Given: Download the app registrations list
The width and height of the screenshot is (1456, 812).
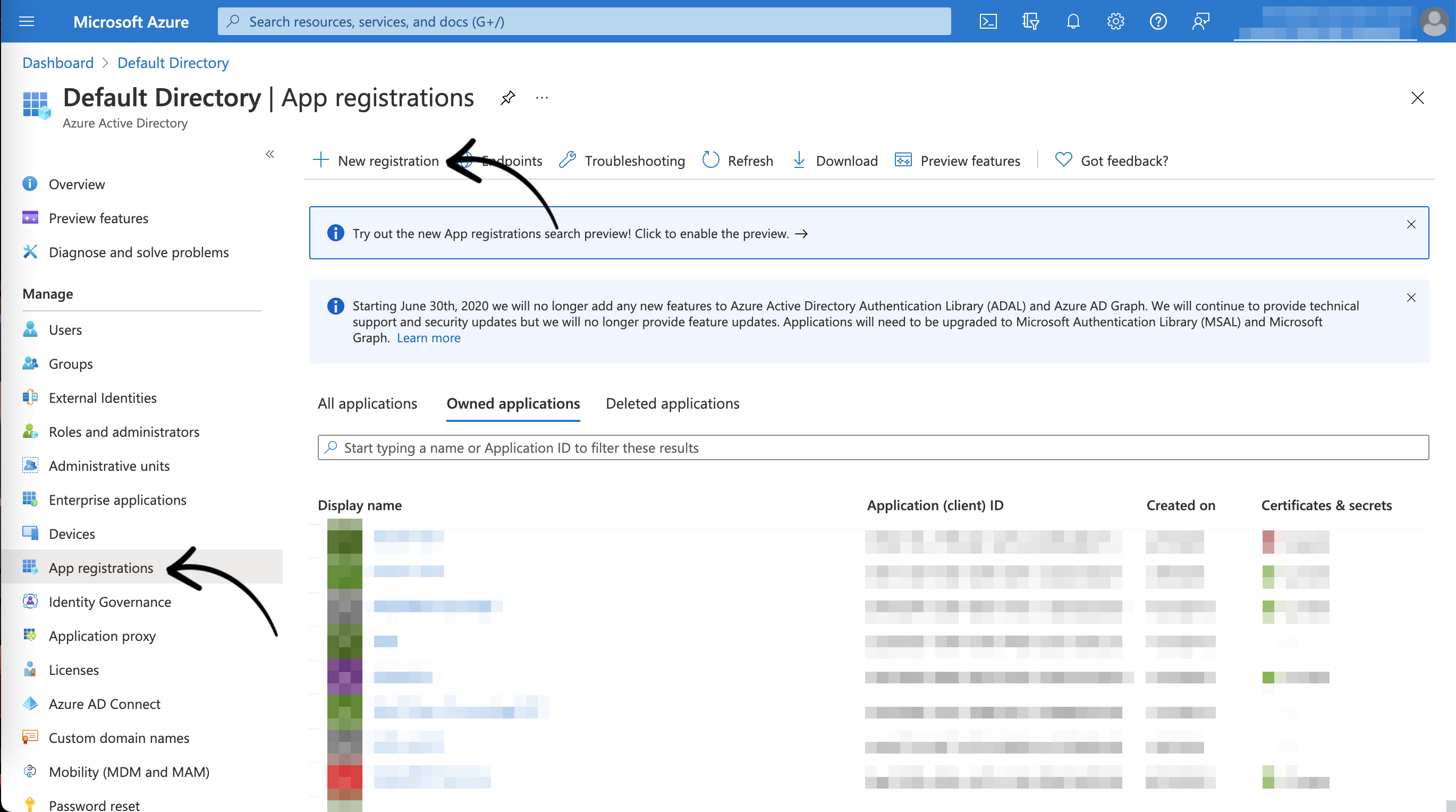Looking at the screenshot, I should [835, 160].
